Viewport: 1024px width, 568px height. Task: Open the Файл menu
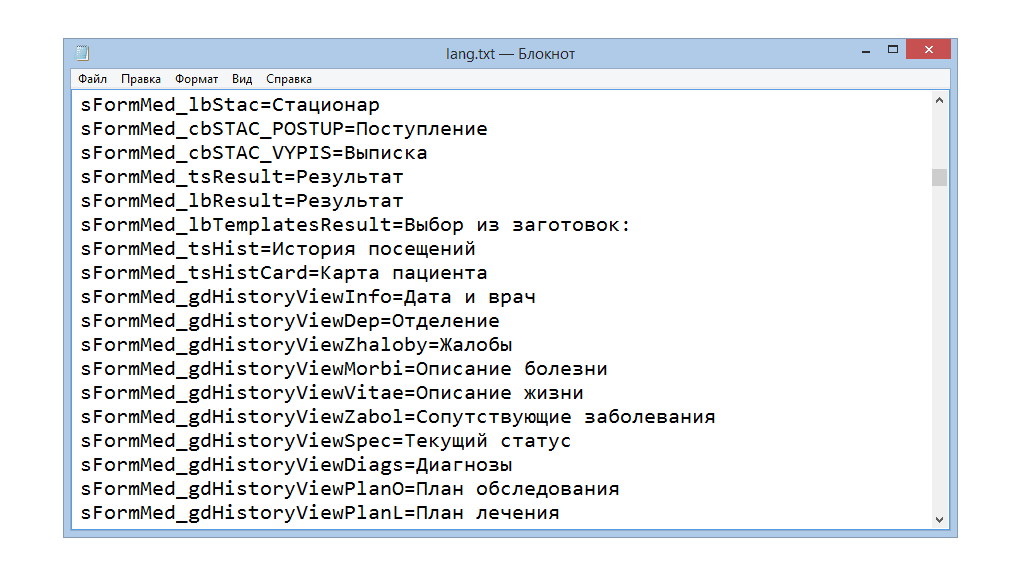(x=92, y=79)
